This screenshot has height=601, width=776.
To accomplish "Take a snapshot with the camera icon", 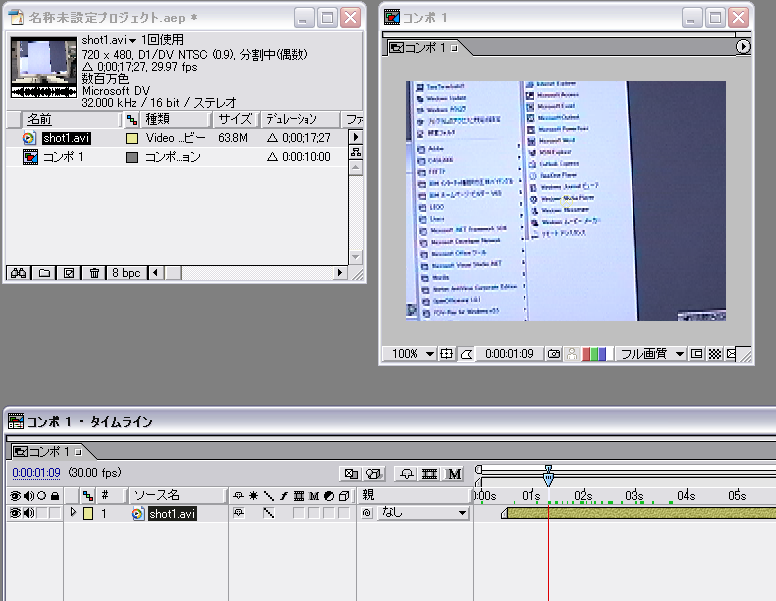I will coord(554,353).
